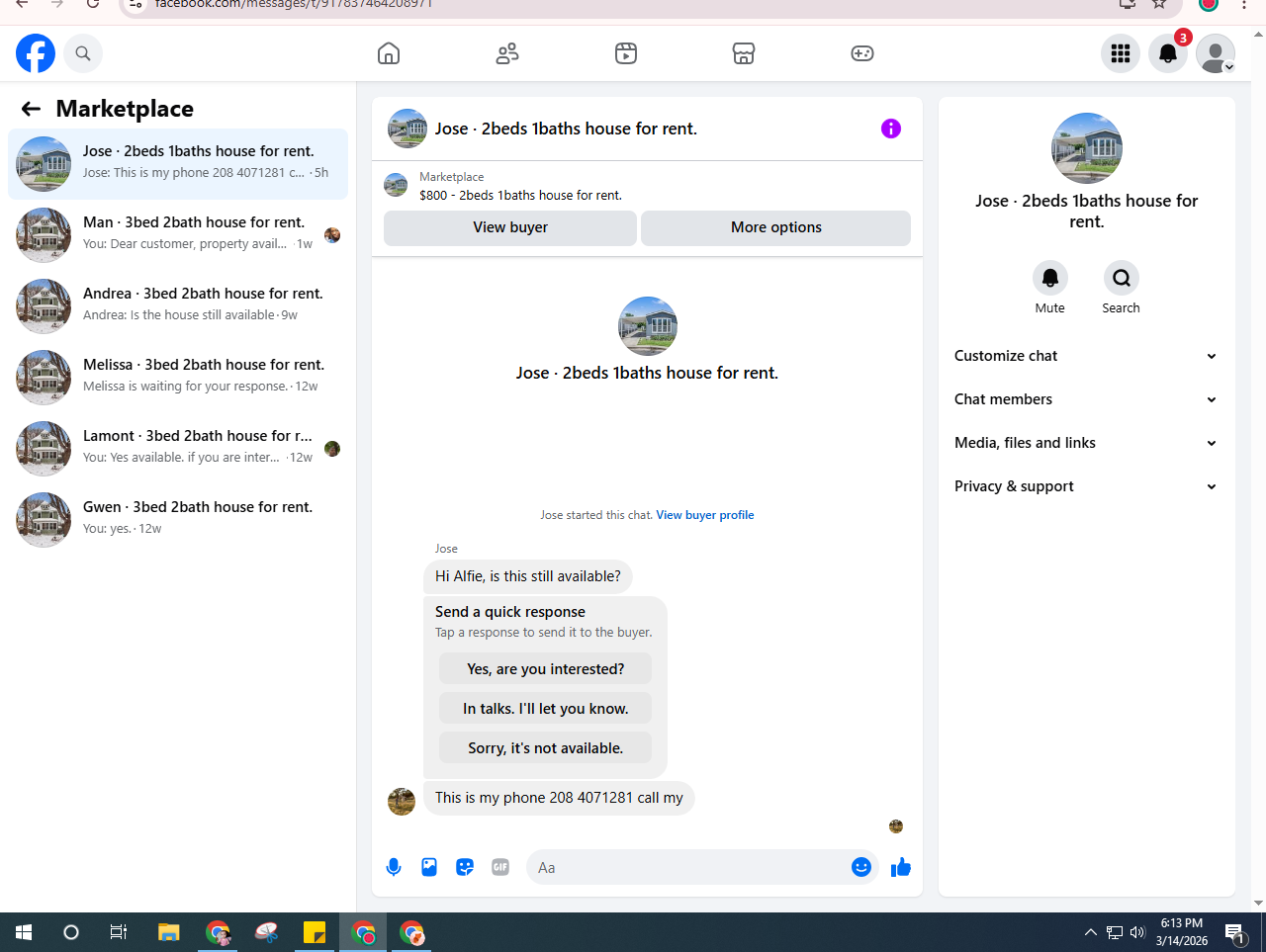Open the network icon in system tray

1115,932
